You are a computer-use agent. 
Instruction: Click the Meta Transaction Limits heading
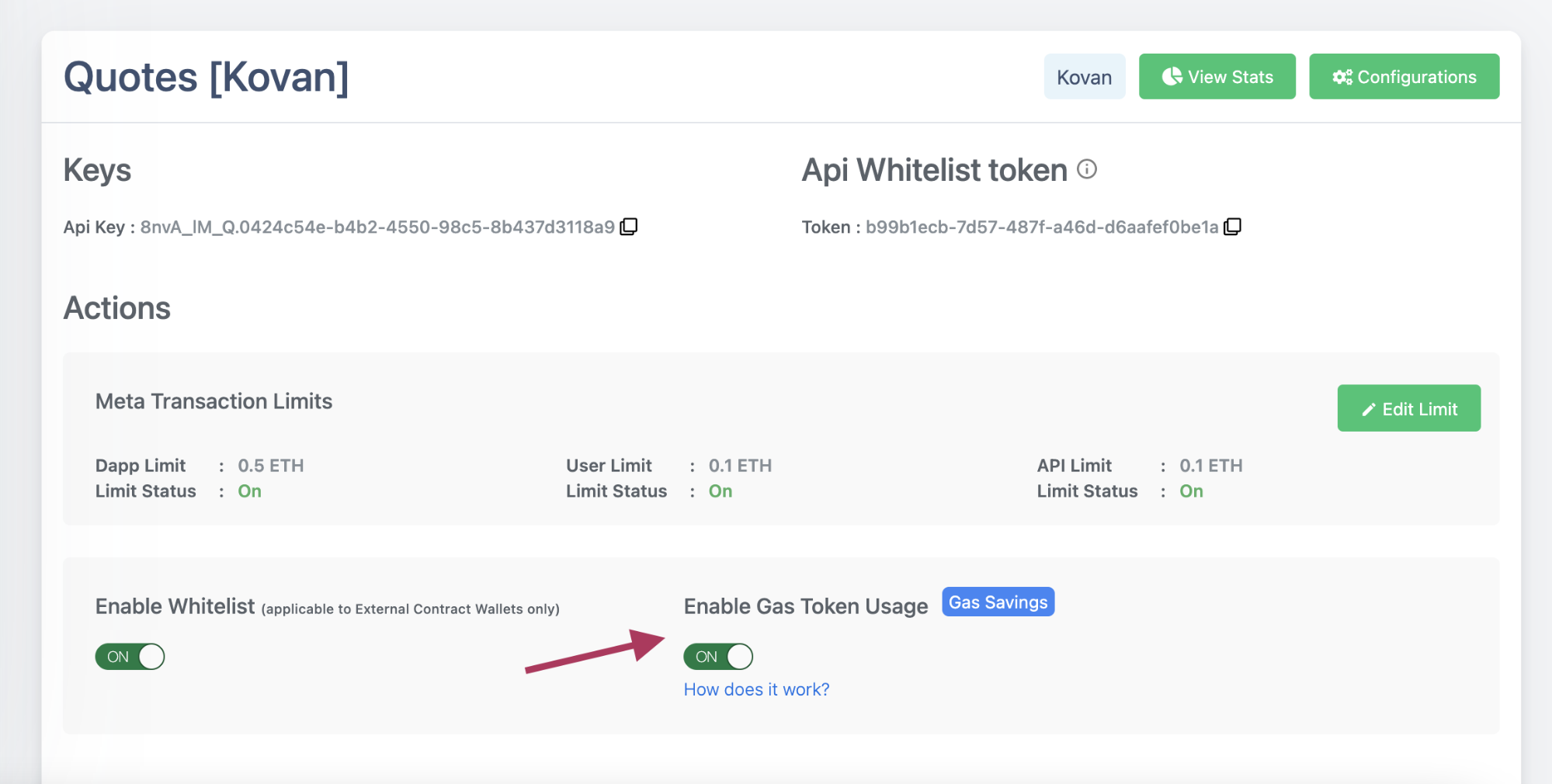[x=214, y=401]
